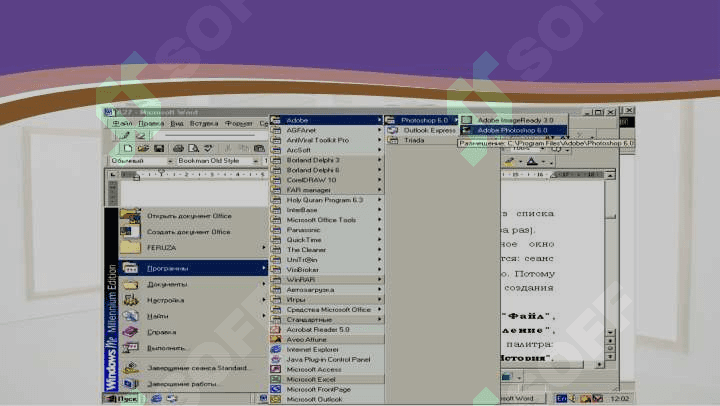Screen dimensions: 720x406
Task: Select the Photoshop 6.0 submenu folder
Action: pyautogui.click(x=422, y=120)
